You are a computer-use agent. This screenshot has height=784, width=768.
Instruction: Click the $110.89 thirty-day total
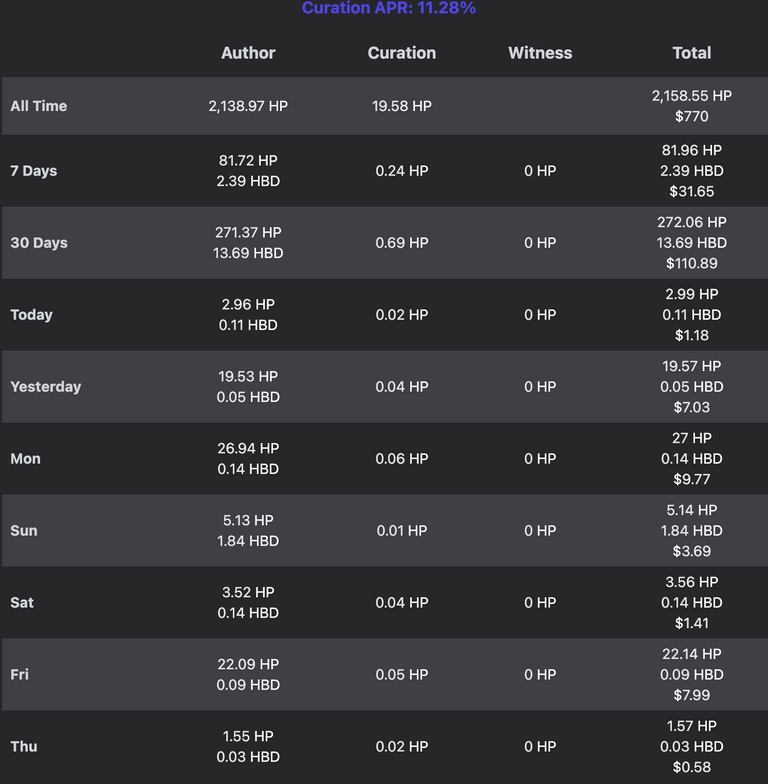coord(692,264)
